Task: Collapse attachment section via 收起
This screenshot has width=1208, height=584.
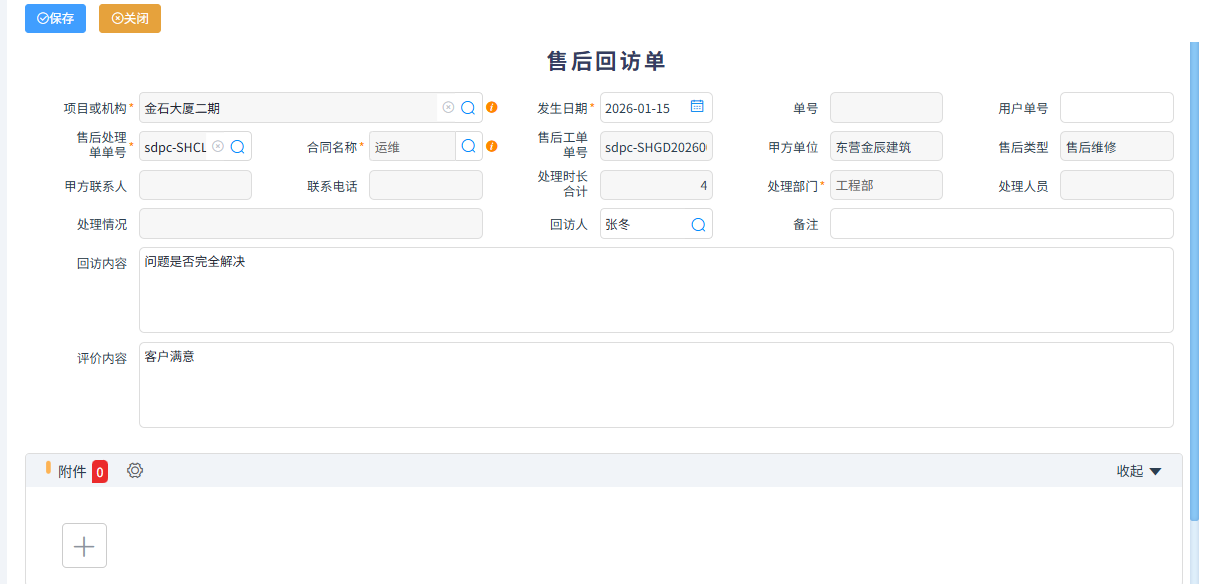Action: click(x=1138, y=471)
